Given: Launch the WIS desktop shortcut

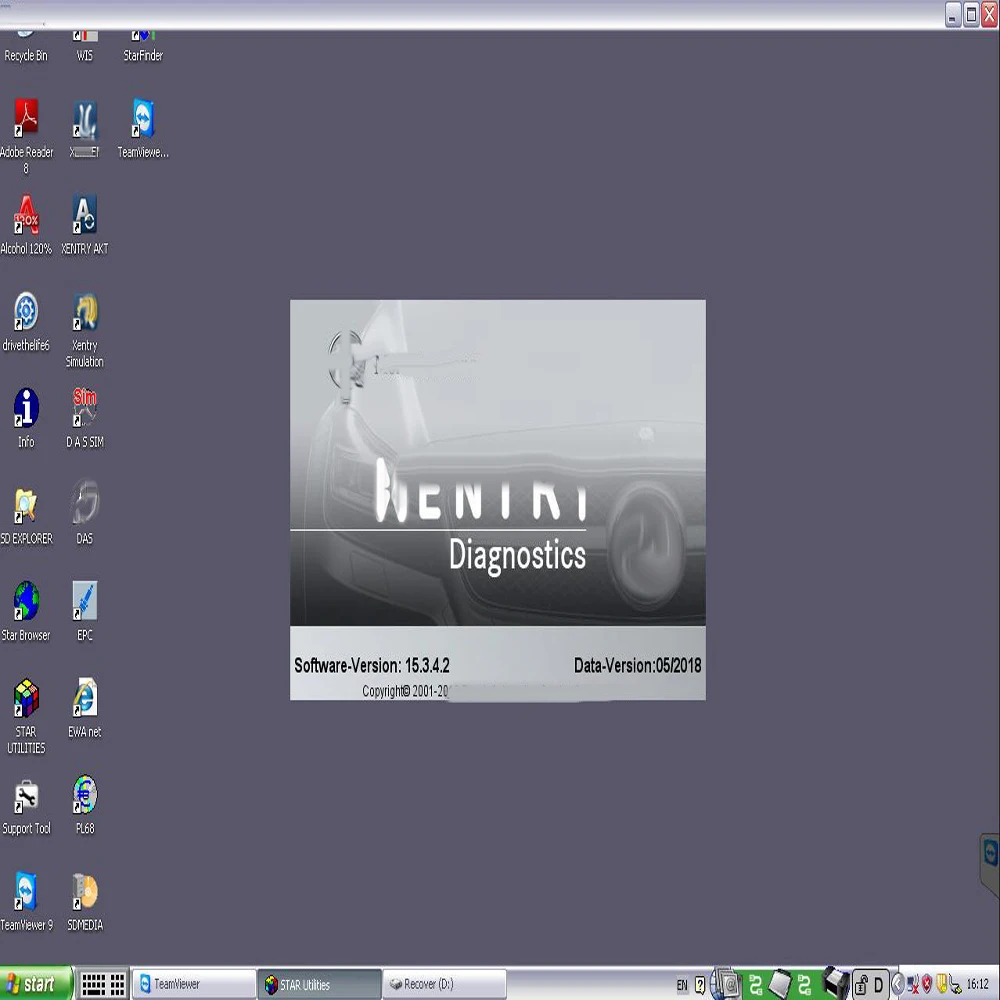Looking at the screenshot, I should (84, 46).
